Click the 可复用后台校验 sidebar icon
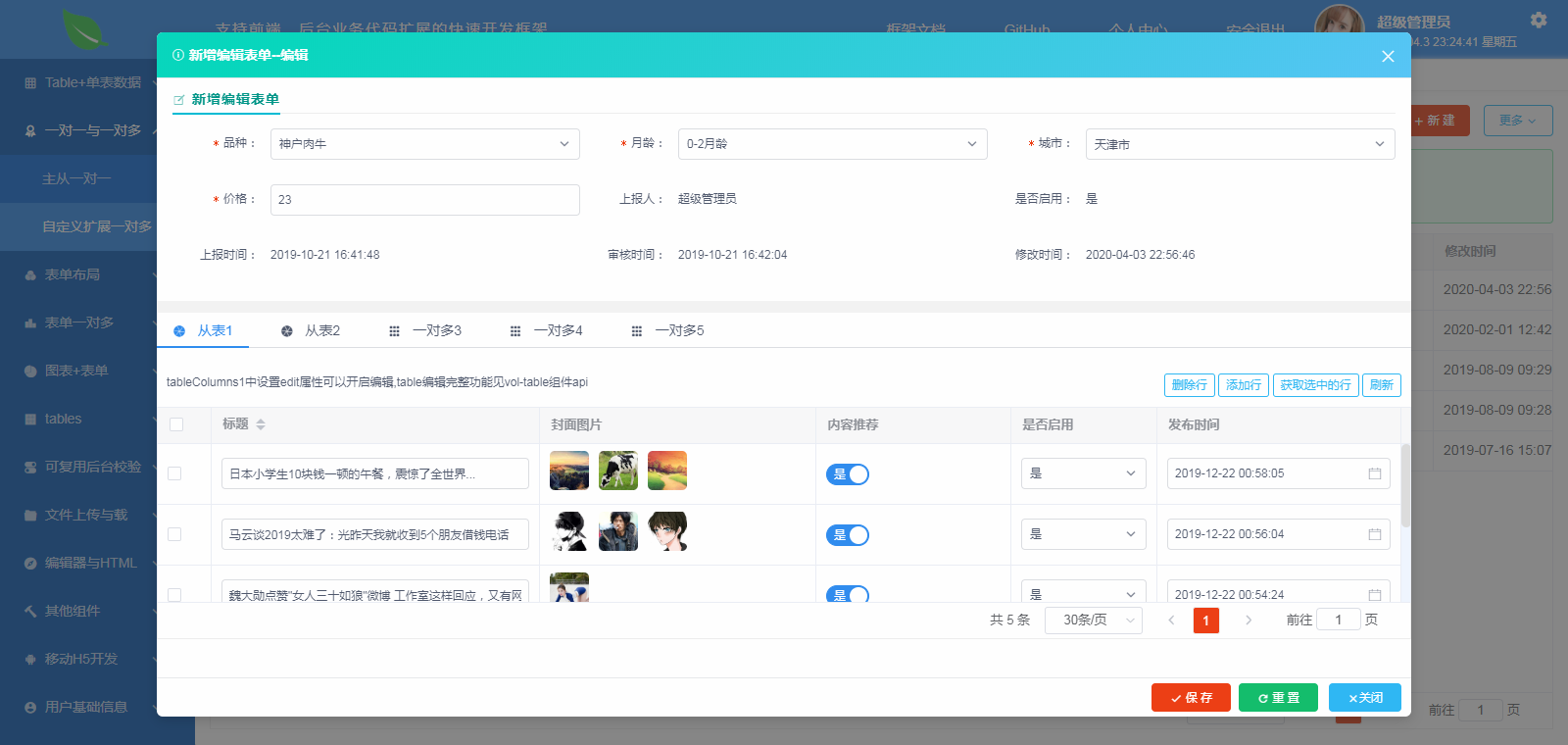Viewport: 1568px width, 745px height. [30, 468]
